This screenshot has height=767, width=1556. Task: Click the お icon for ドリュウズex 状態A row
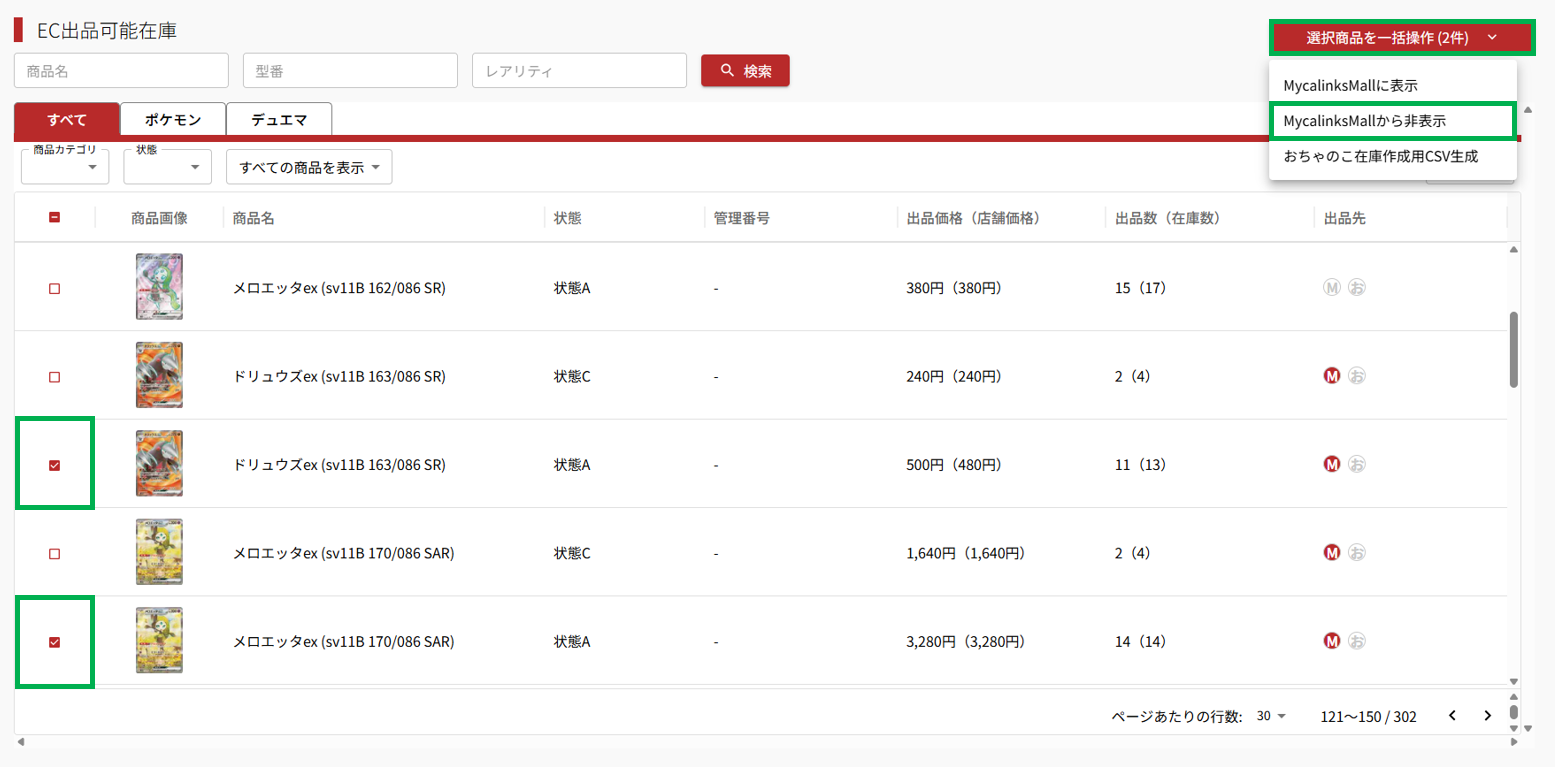[1356, 464]
